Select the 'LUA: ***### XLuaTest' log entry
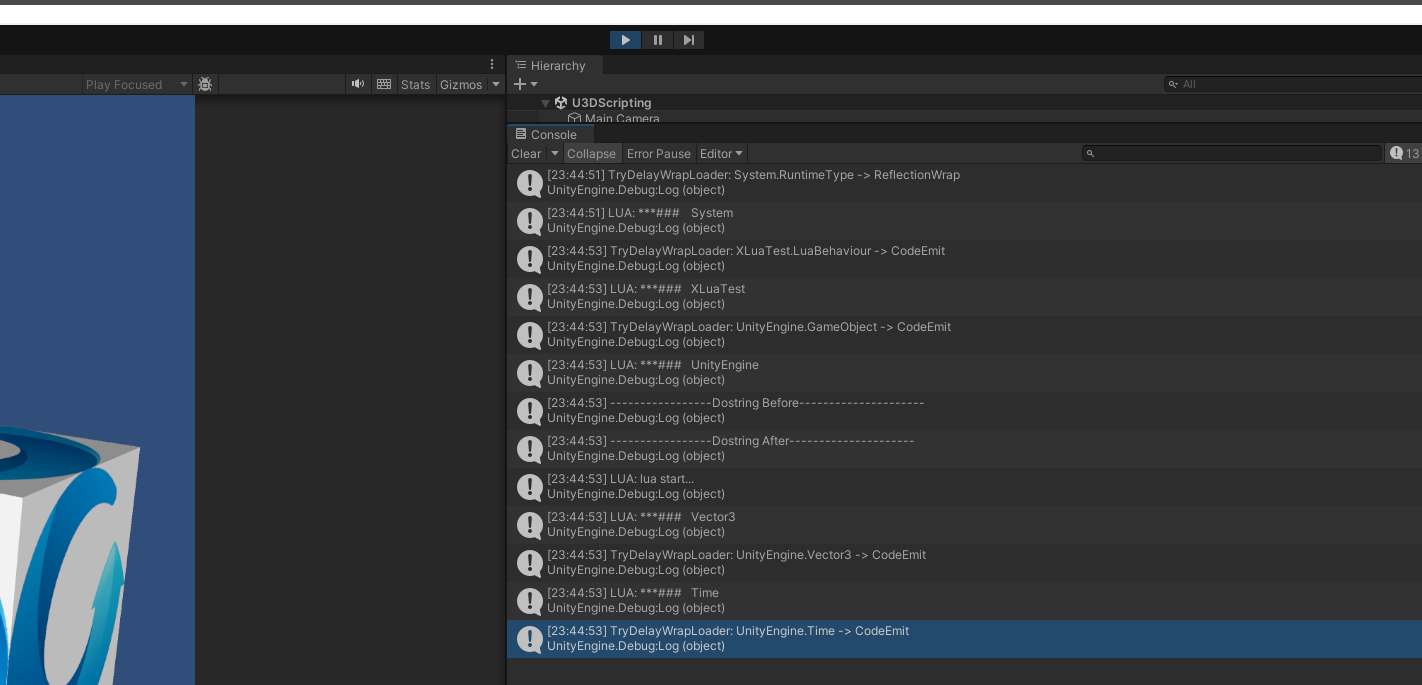 964,297
